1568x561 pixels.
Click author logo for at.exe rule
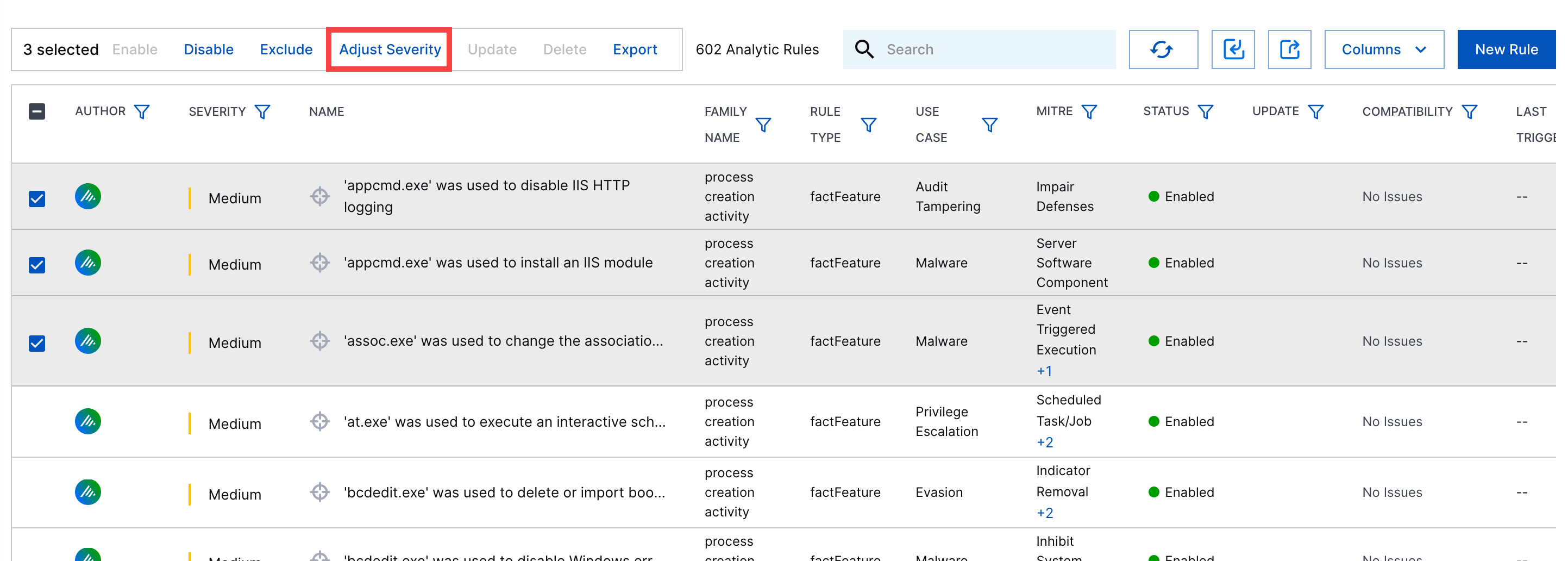pyautogui.click(x=87, y=421)
